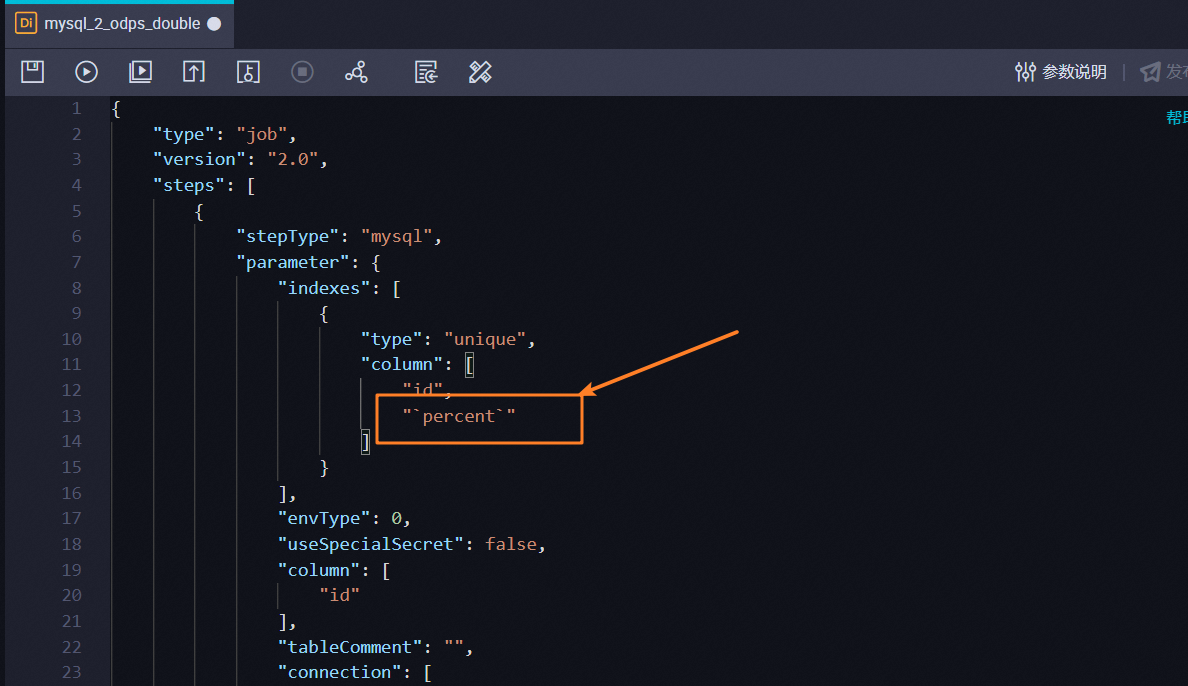Open the 参数说明 parameter description

click(x=1061, y=72)
